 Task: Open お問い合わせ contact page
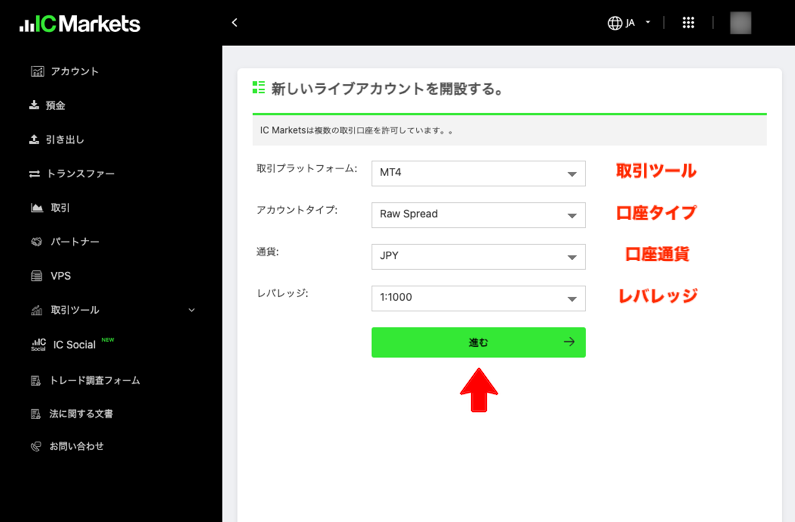coord(77,446)
